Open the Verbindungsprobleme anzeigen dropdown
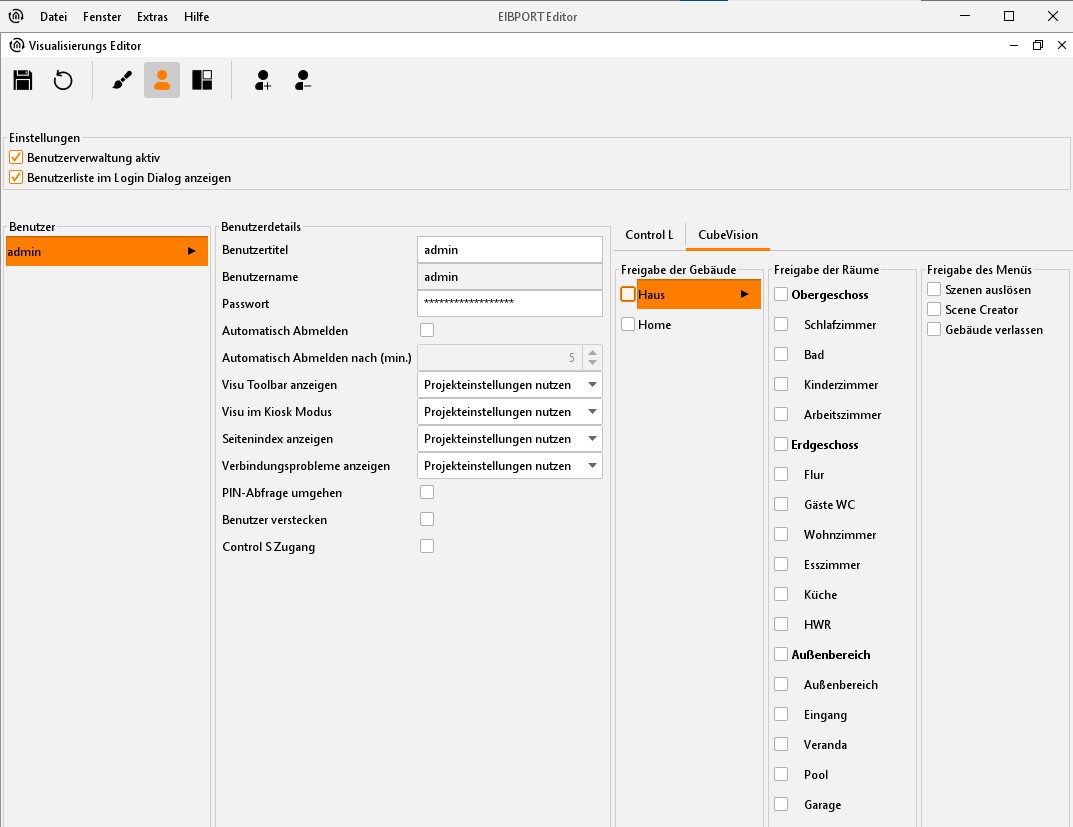 [x=509, y=466]
